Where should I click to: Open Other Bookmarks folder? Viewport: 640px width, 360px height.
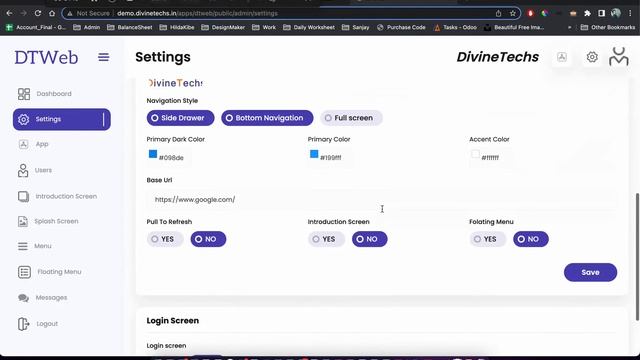click(x=608, y=27)
